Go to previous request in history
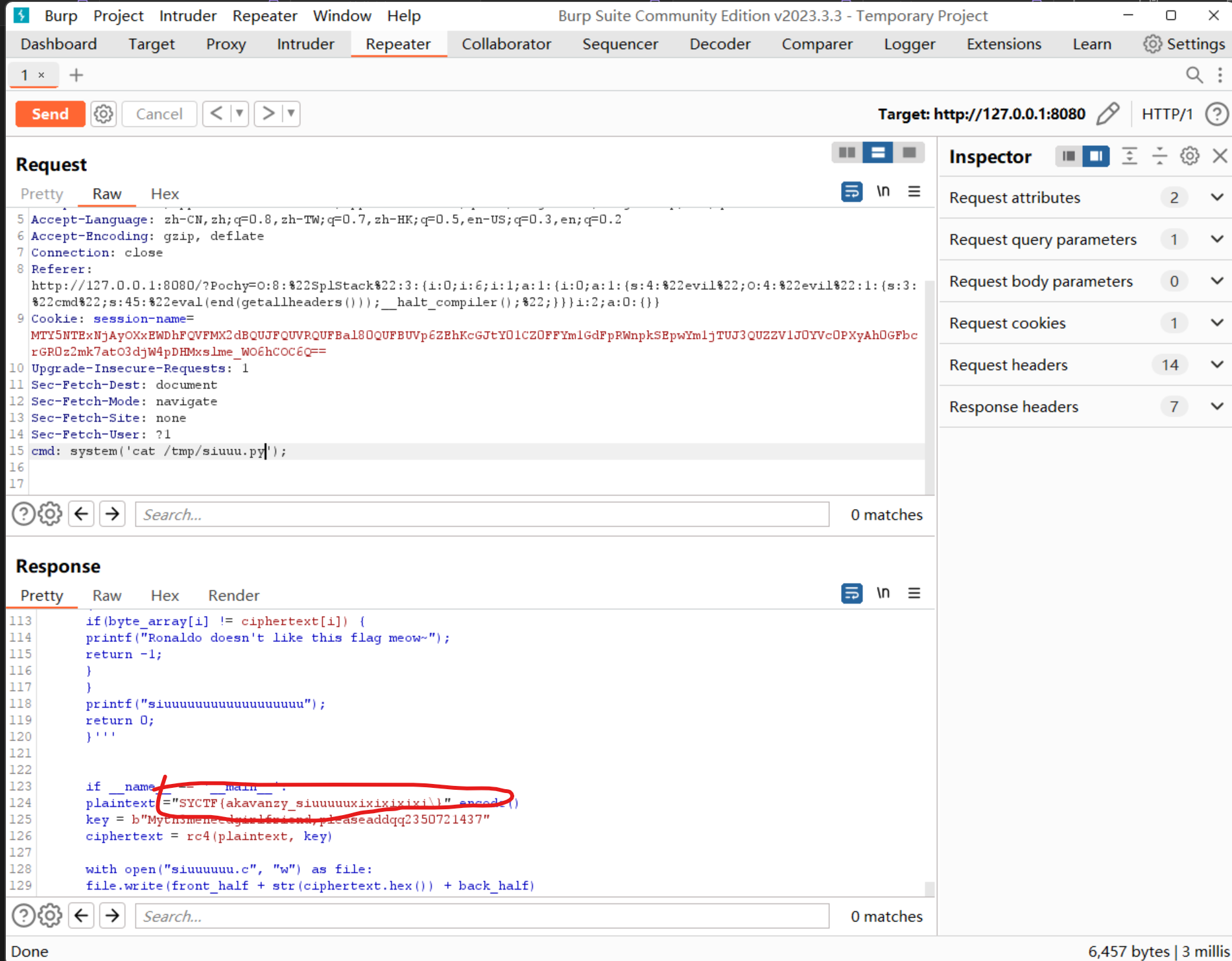The height and width of the screenshot is (961, 1232). click(x=217, y=114)
